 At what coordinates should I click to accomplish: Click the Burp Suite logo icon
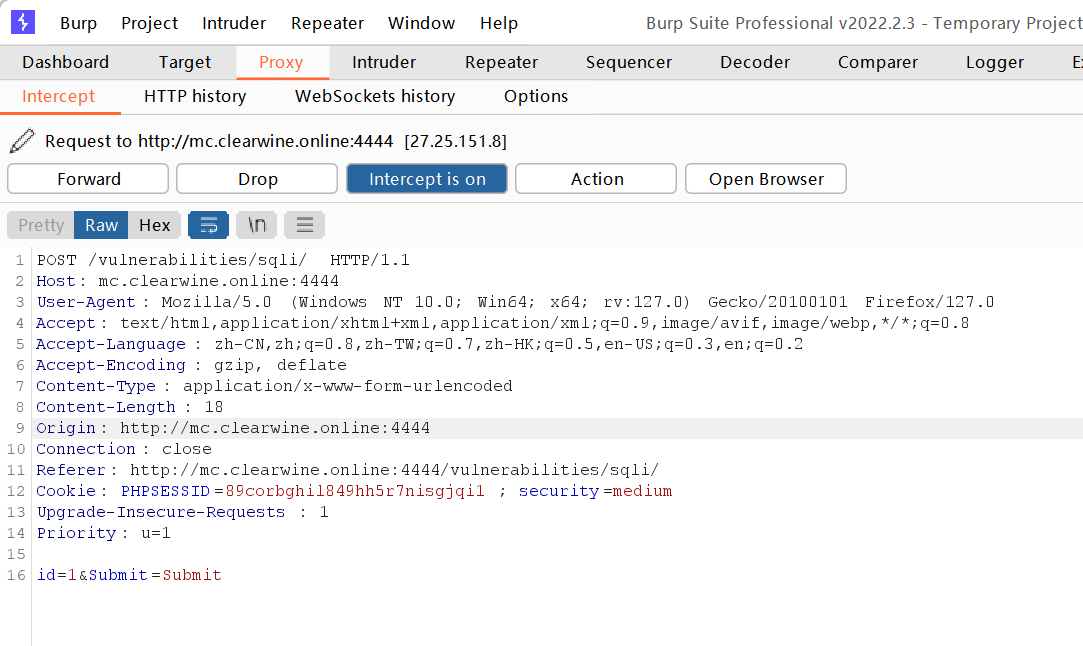coord(23,22)
